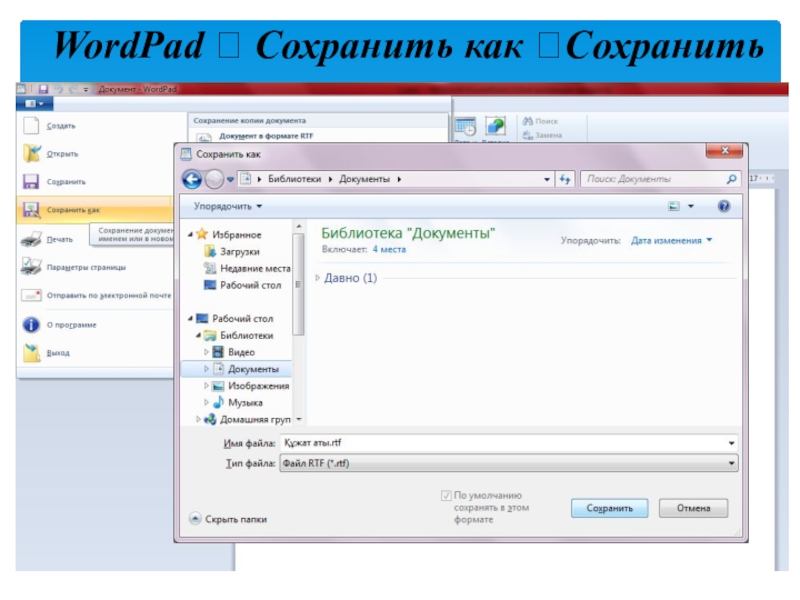Click the Сохранить button in dialog
The height and width of the screenshot is (600, 800).
point(609,508)
